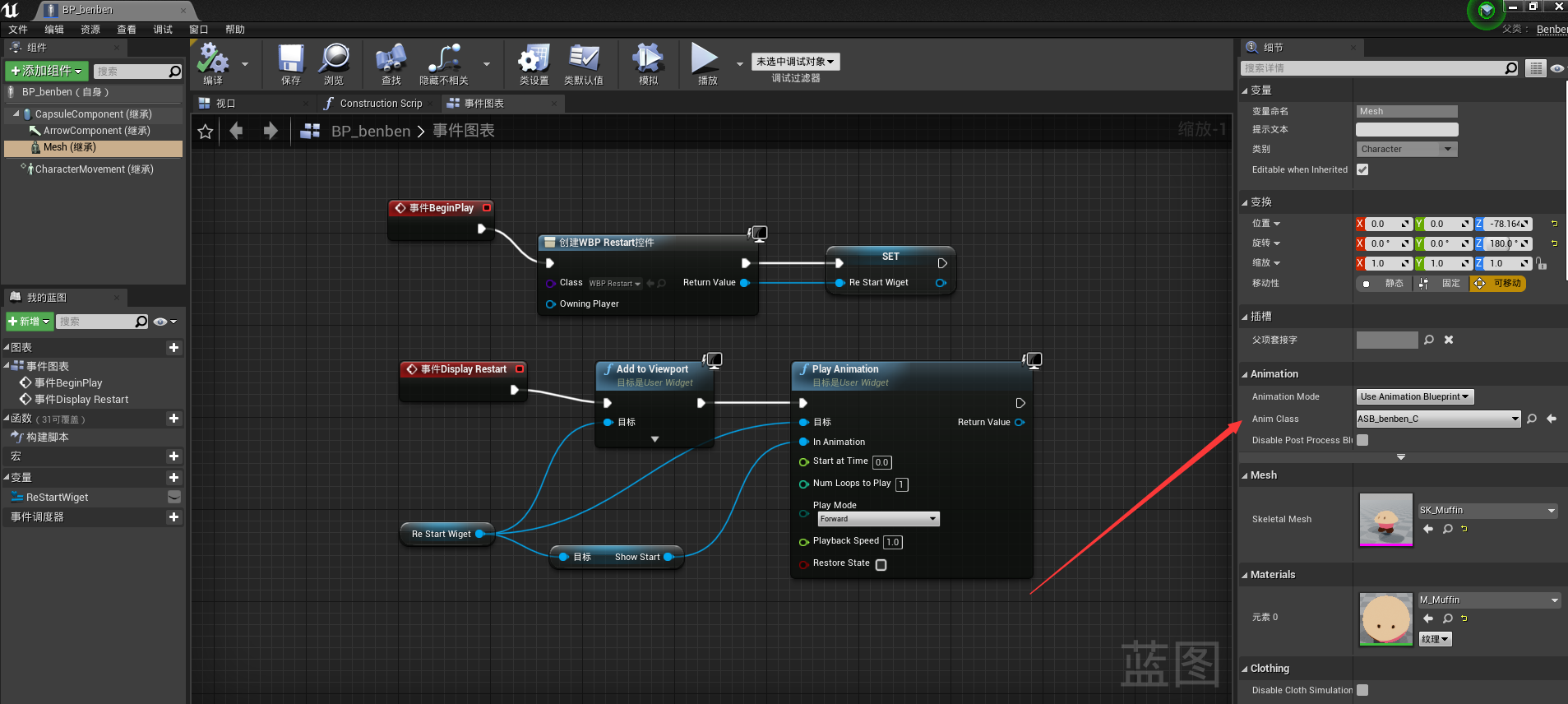Image resolution: width=1568 pixels, height=704 pixels.
Task: Select 事件Display Restart in My Blueprint
Action: [x=81, y=400]
